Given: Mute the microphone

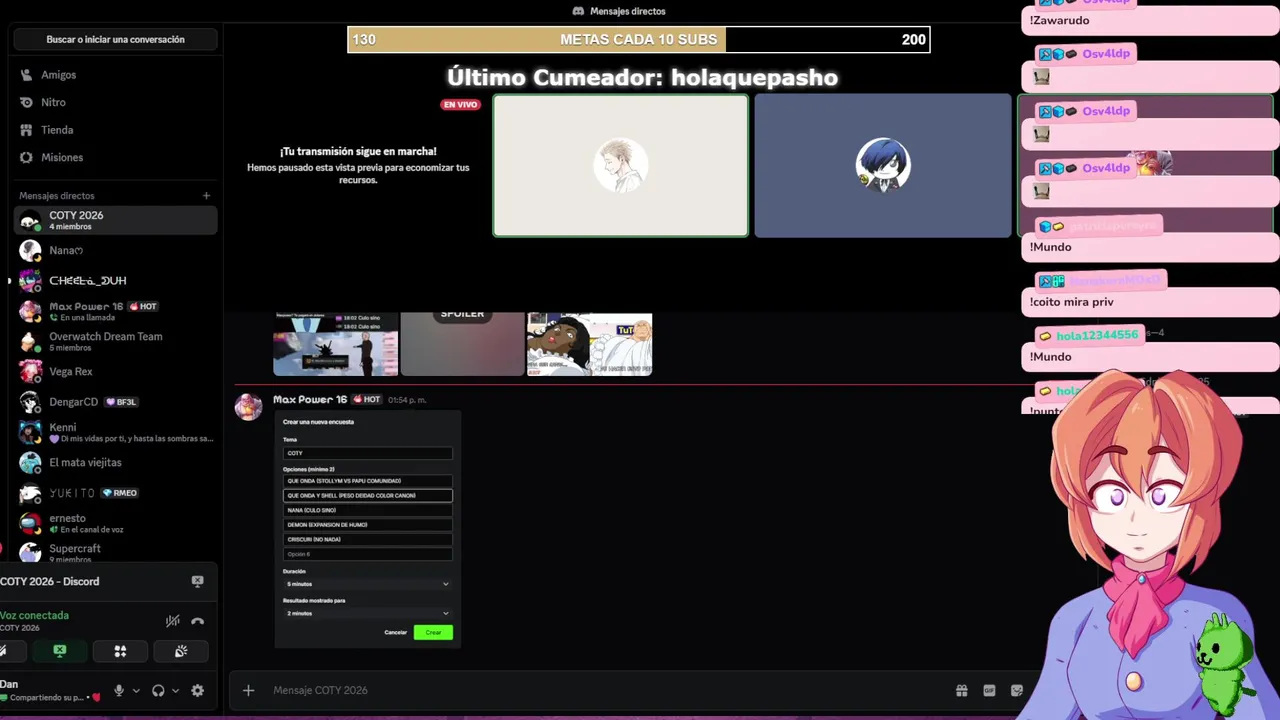Looking at the screenshot, I should click(x=119, y=690).
